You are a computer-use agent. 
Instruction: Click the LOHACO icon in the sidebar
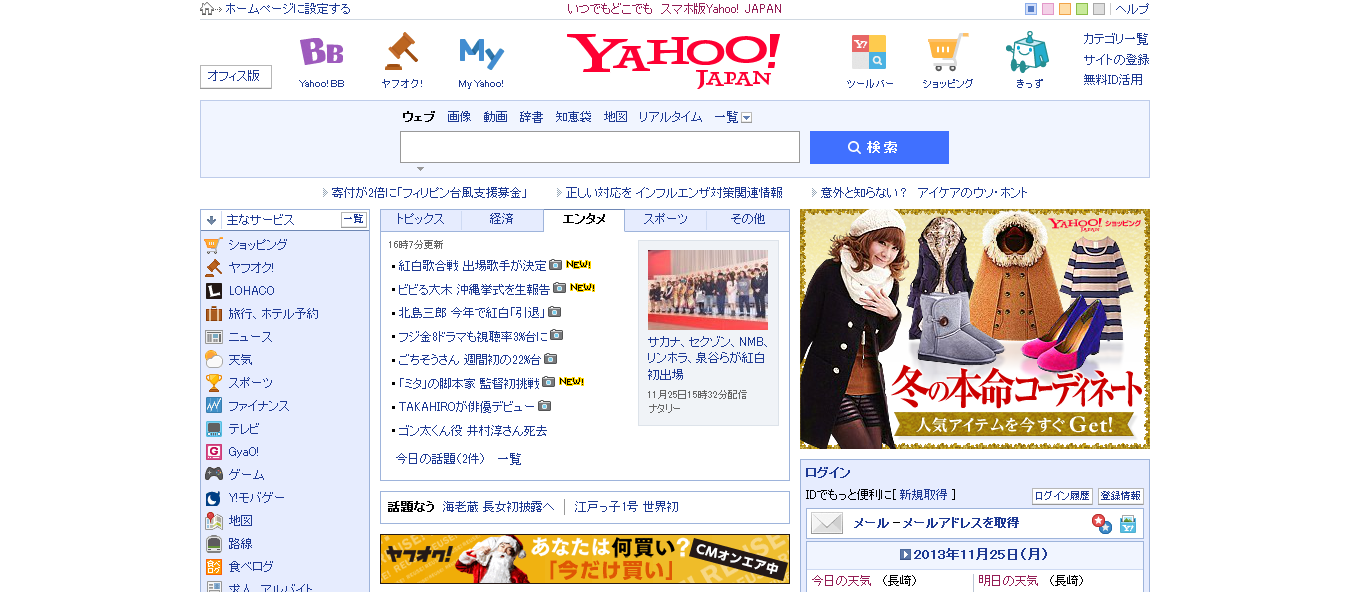pos(213,290)
